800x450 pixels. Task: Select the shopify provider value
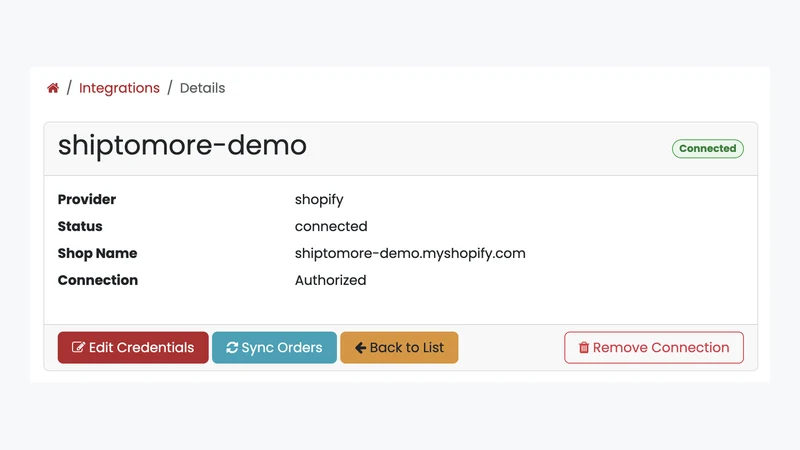[x=319, y=200]
